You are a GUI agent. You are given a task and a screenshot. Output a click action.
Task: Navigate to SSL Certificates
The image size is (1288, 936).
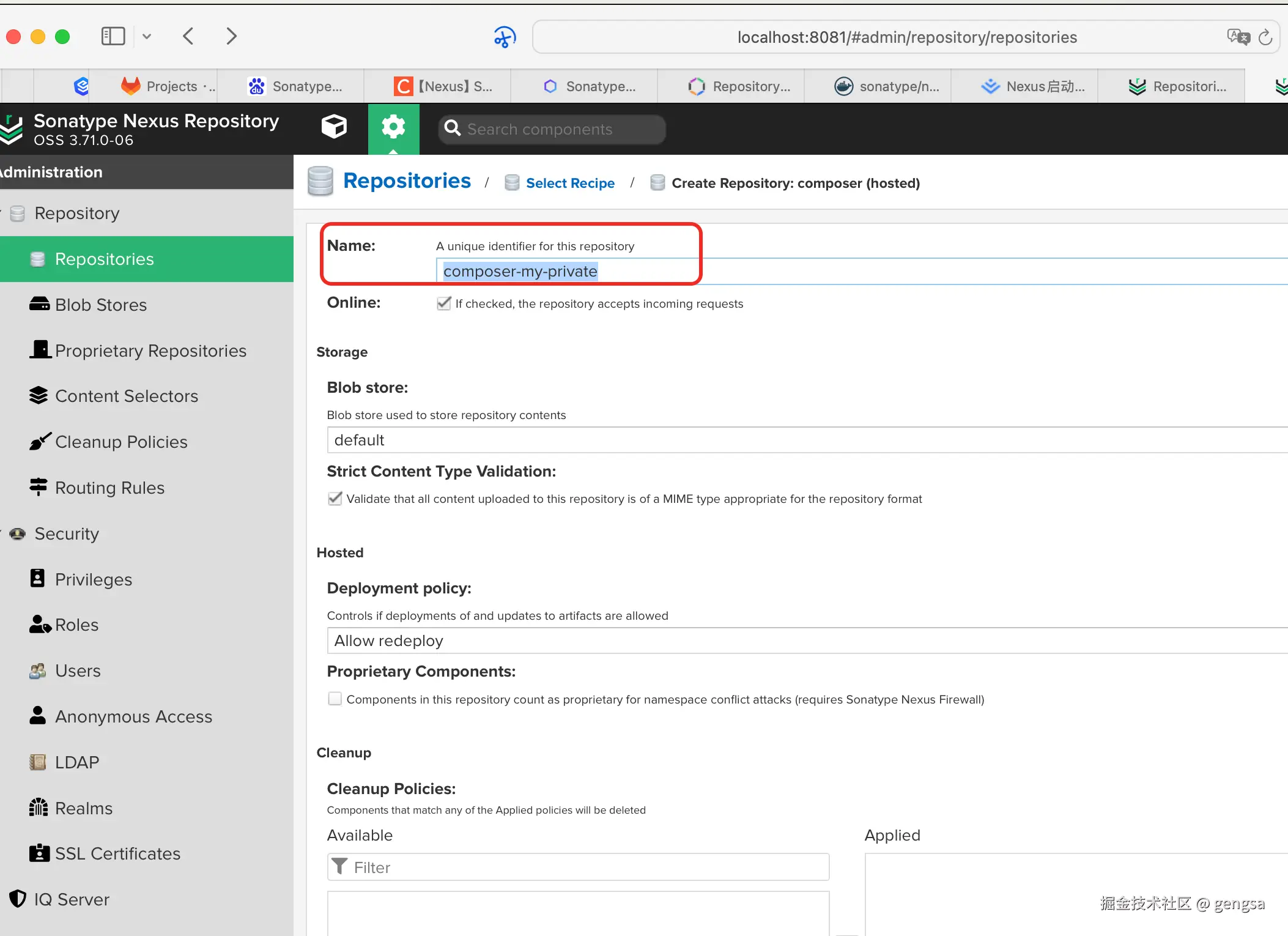click(x=117, y=853)
